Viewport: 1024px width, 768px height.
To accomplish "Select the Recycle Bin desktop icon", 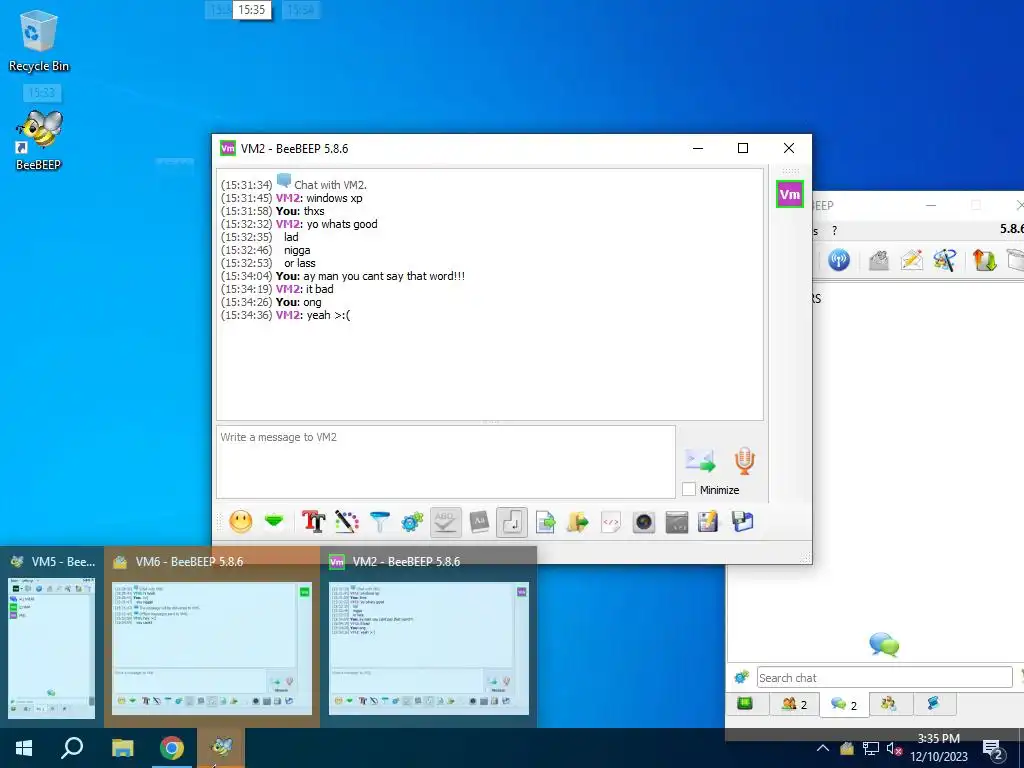I will (39, 41).
